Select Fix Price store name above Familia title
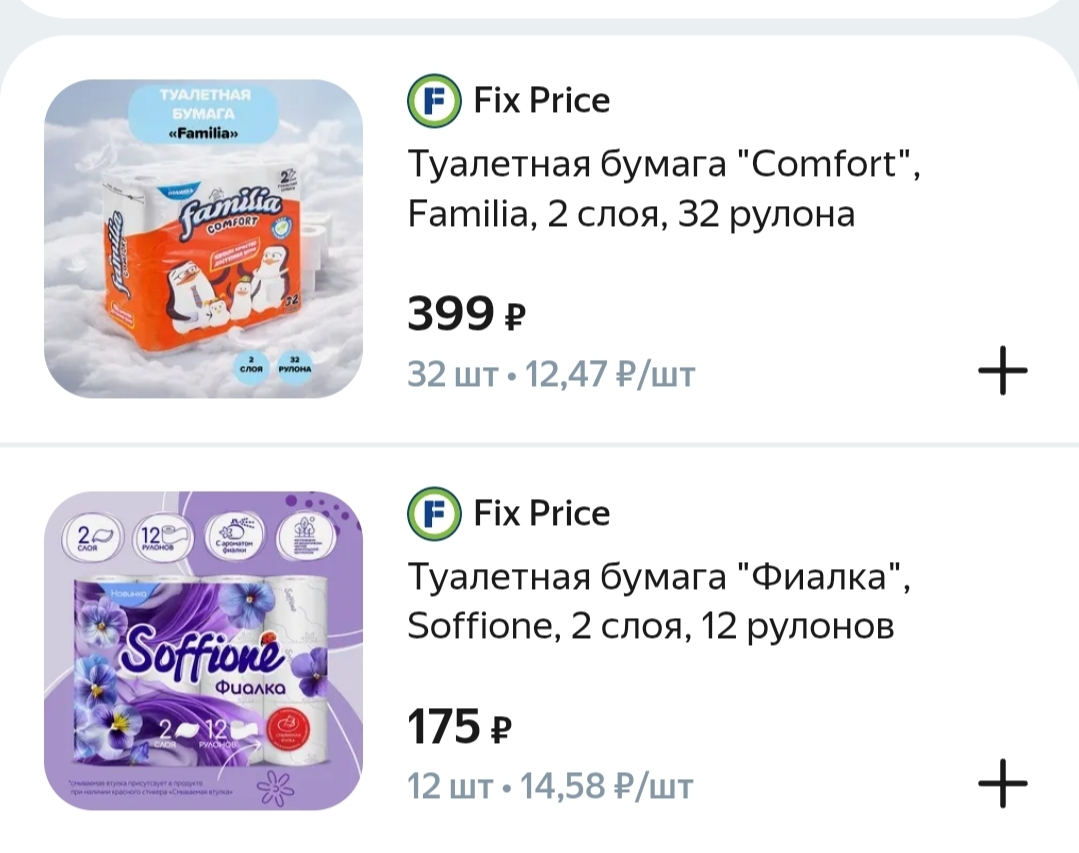 [x=541, y=101]
